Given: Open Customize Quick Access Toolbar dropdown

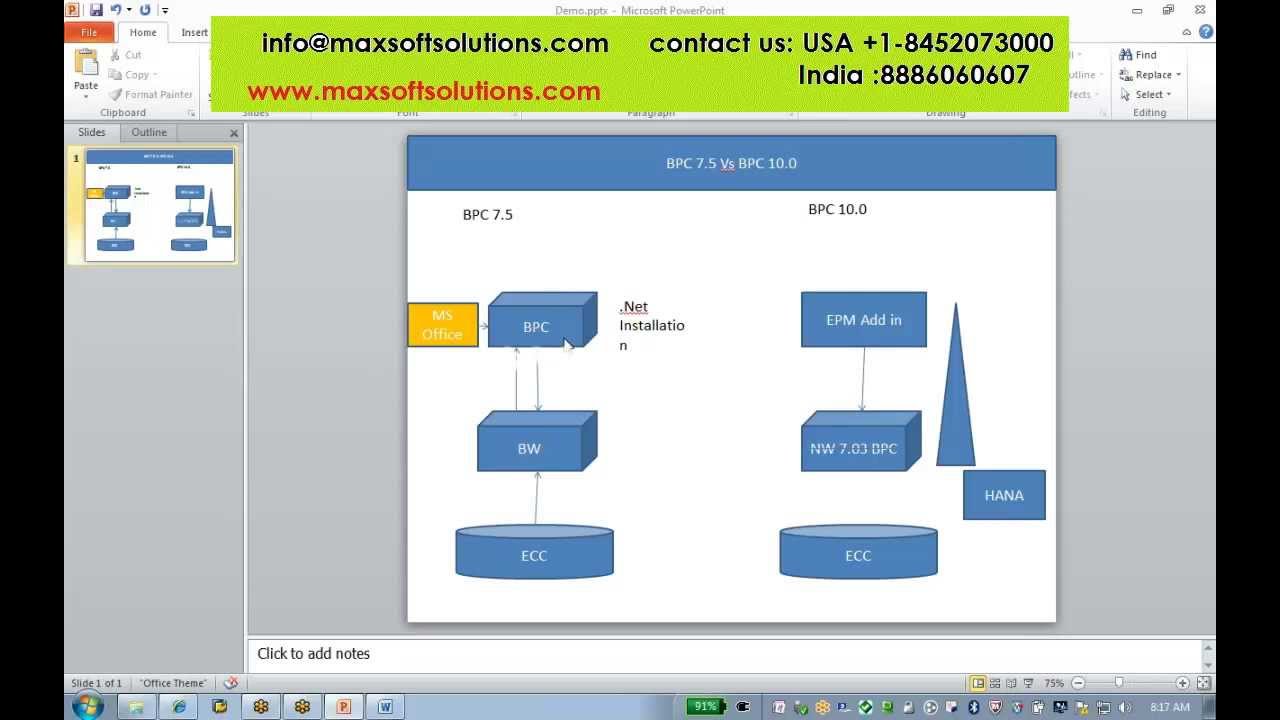Looking at the screenshot, I should click(x=164, y=10).
